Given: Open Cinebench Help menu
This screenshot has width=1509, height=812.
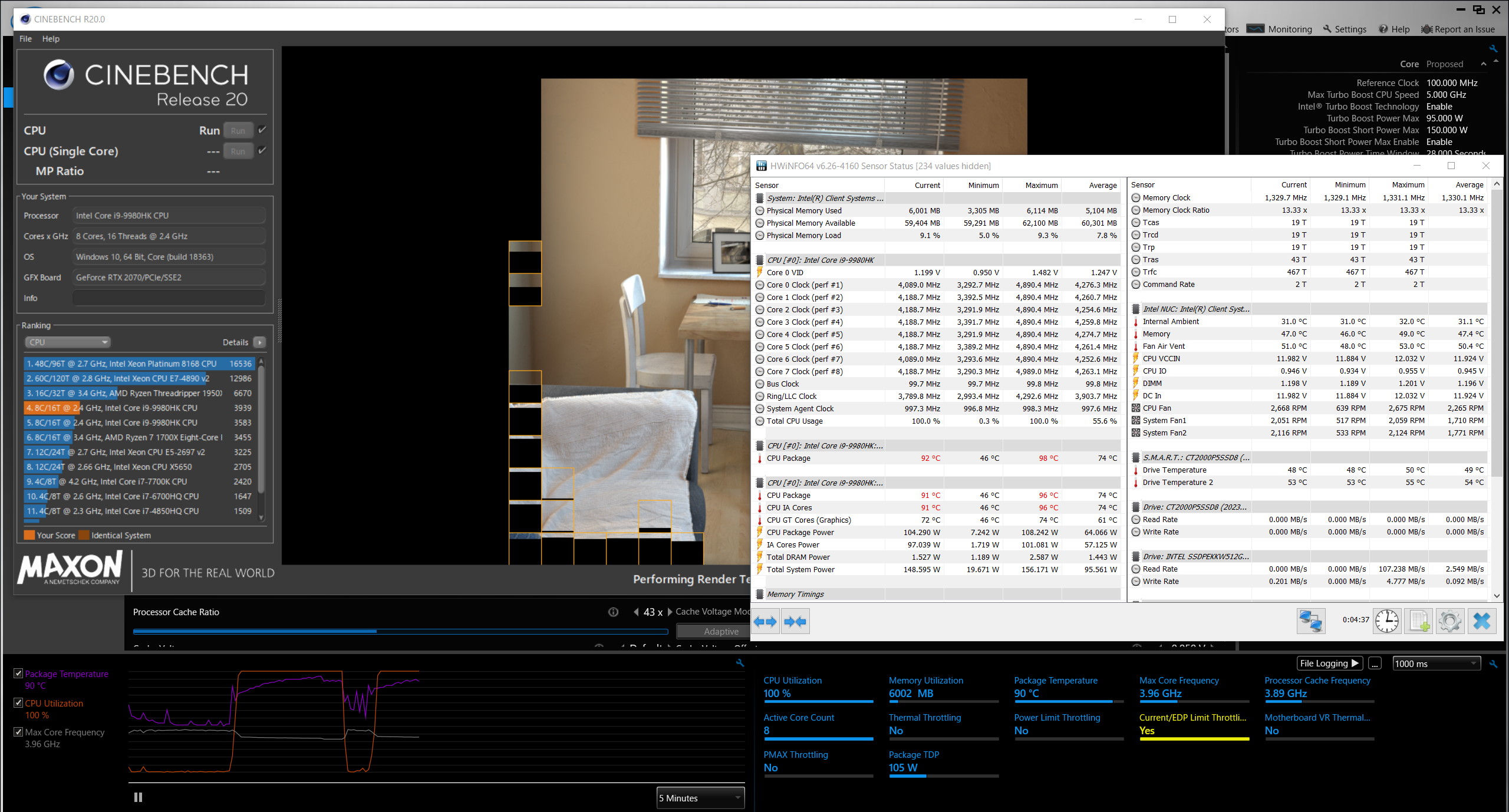Looking at the screenshot, I should 51,39.
